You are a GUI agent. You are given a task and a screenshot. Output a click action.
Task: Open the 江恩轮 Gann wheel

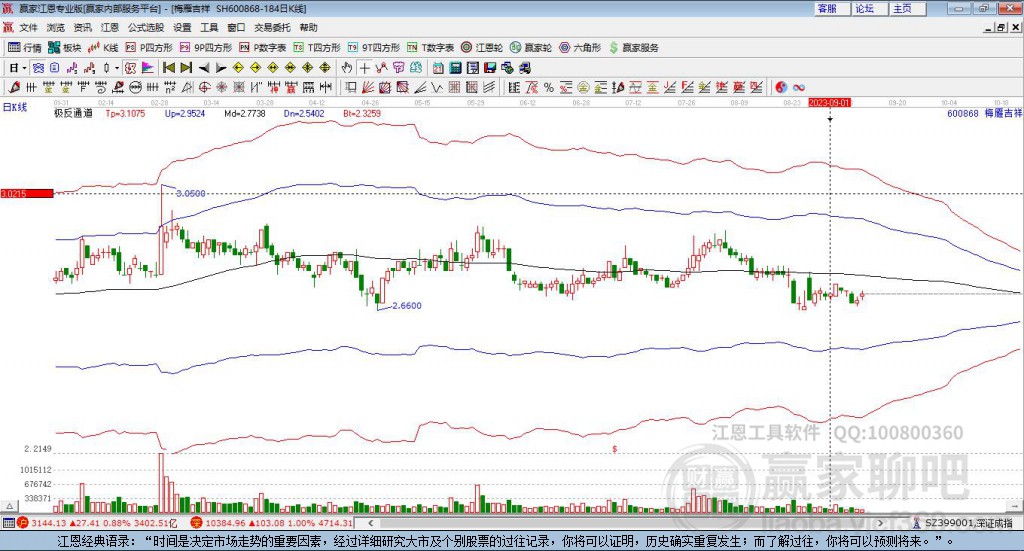point(482,48)
